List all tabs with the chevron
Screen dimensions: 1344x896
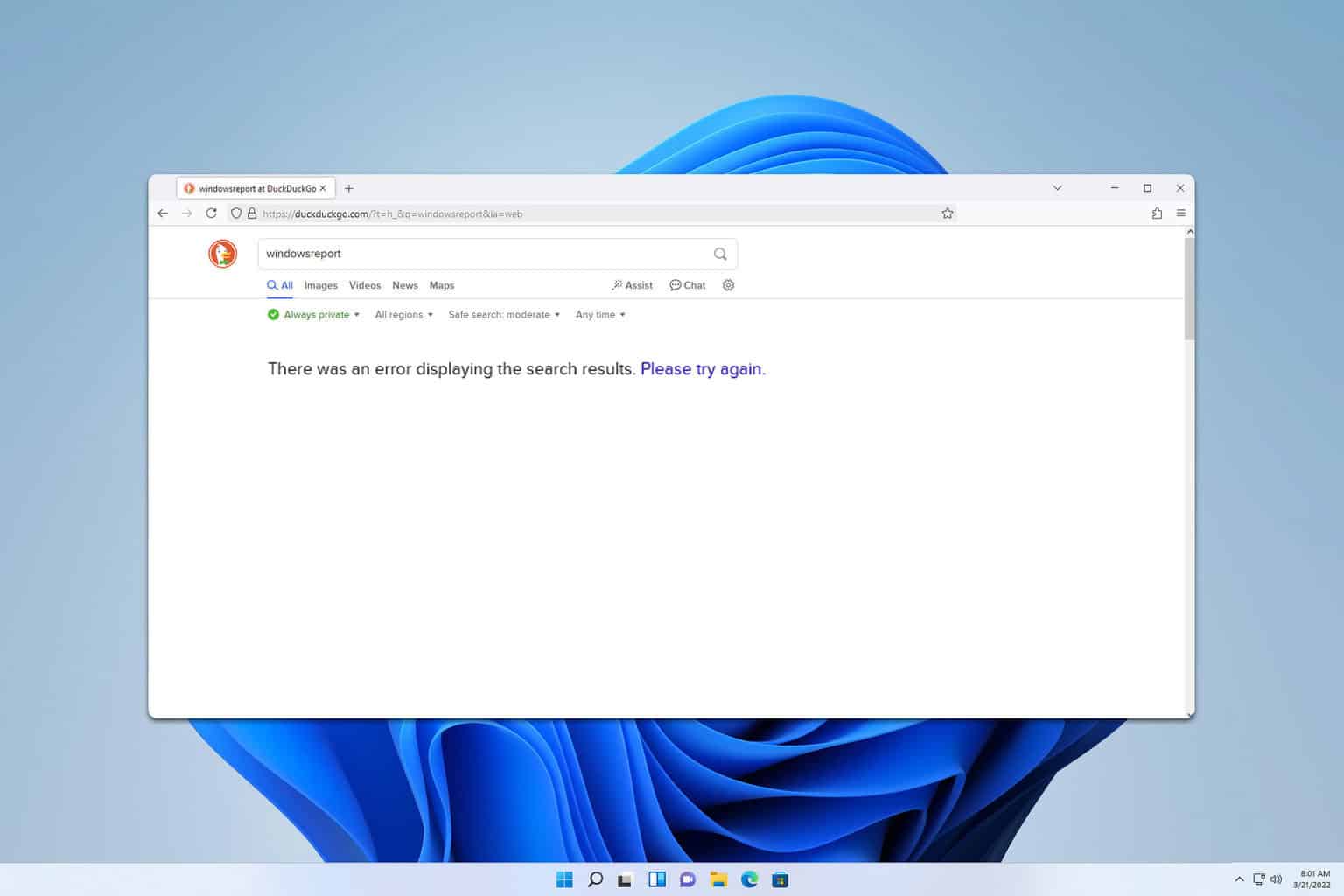pyautogui.click(x=1057, y=188)
